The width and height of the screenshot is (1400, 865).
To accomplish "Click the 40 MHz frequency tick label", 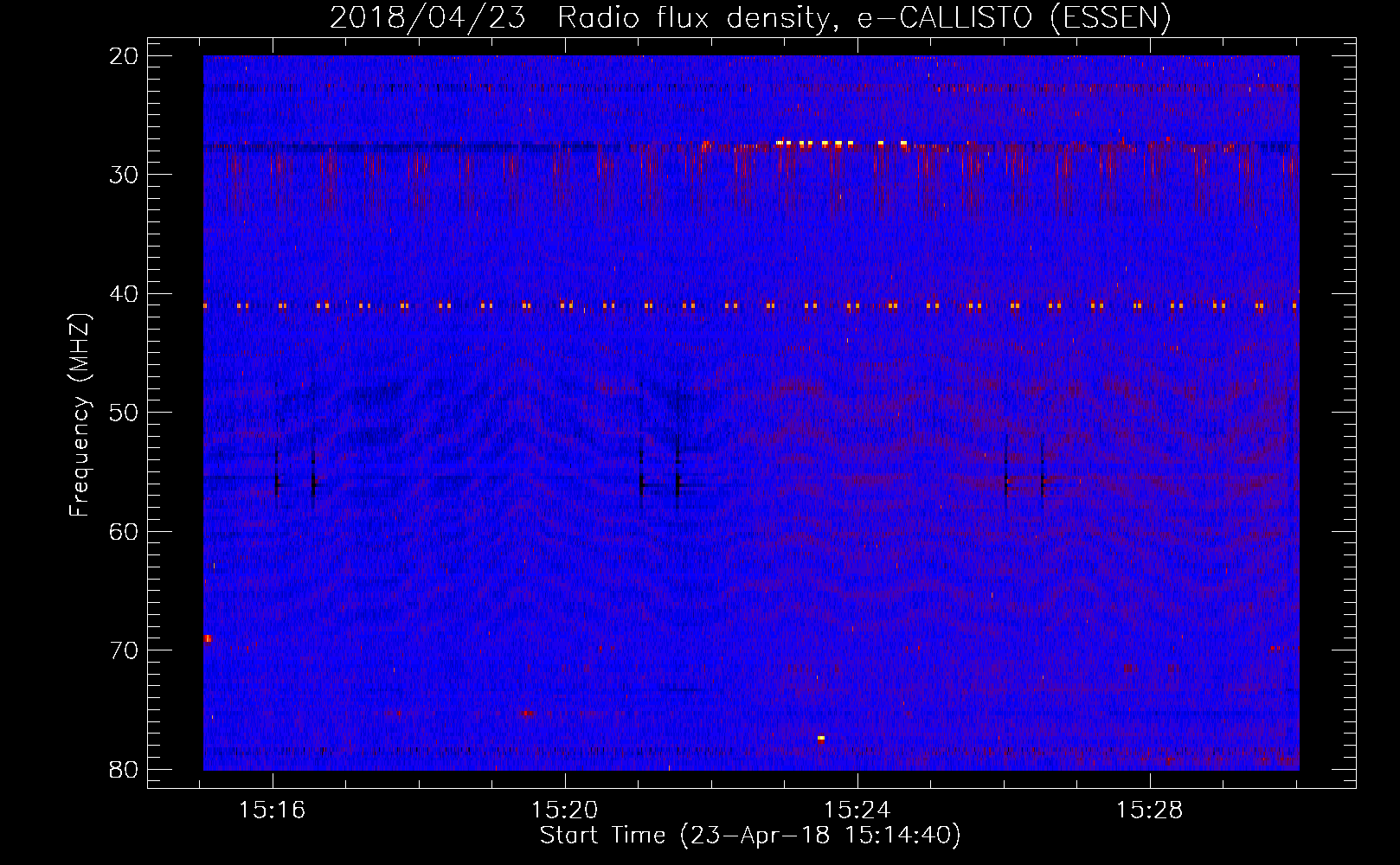I will (124, 294).
